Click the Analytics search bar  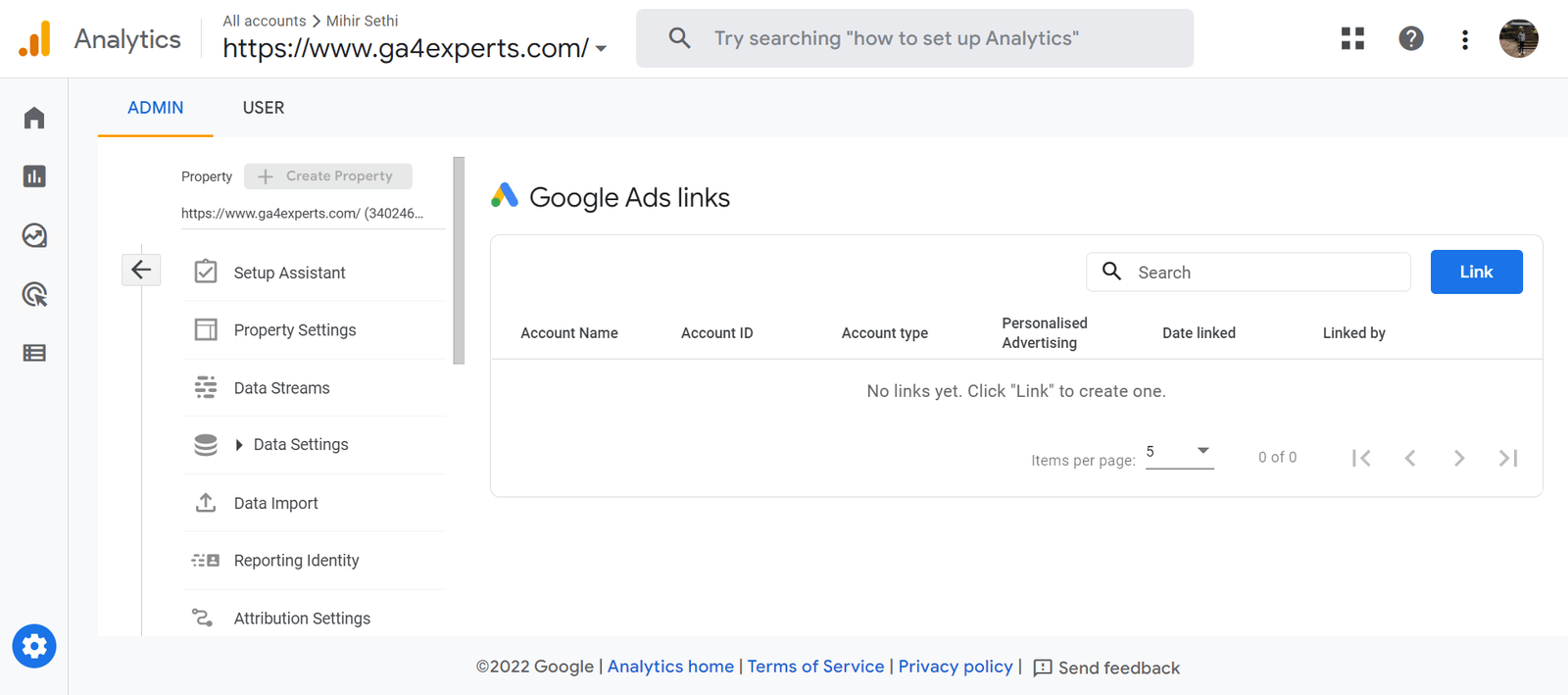pyautogui.click(x=913, y=38)
